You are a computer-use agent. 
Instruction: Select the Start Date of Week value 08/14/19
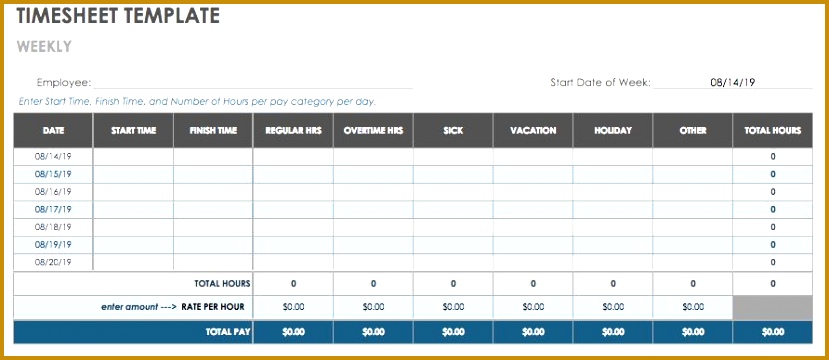(x=732, y=82)
